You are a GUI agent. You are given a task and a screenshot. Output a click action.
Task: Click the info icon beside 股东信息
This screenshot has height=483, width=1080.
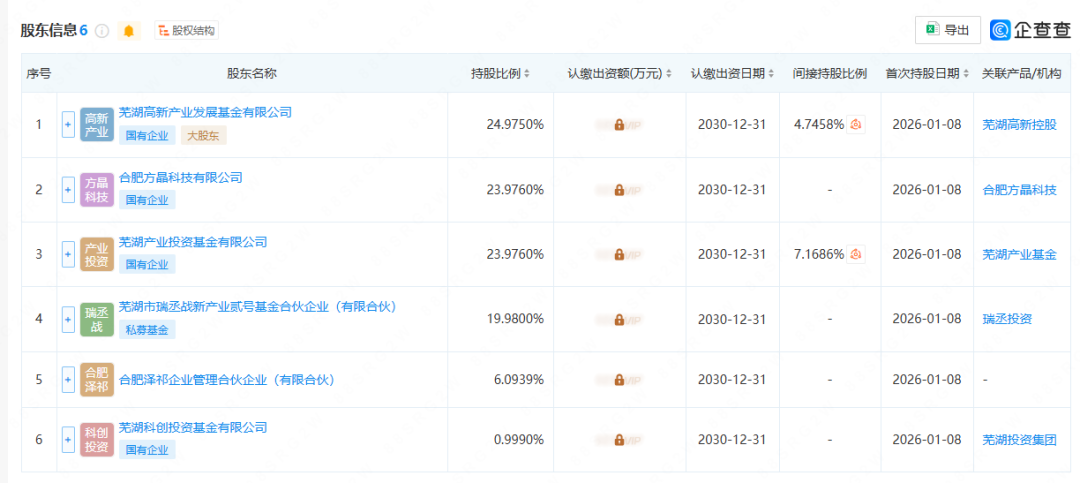click(x=102, y=31)
